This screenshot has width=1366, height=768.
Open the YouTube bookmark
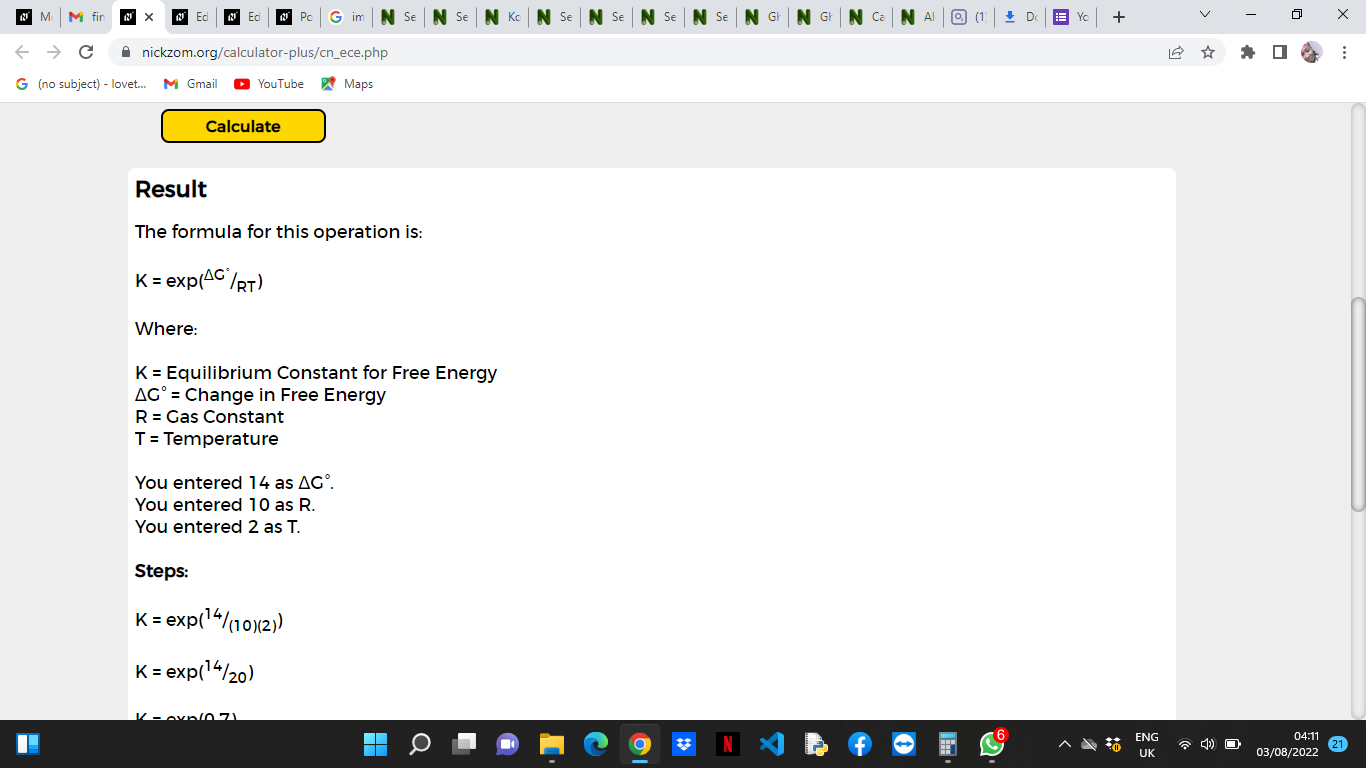[x=269, y=84]
